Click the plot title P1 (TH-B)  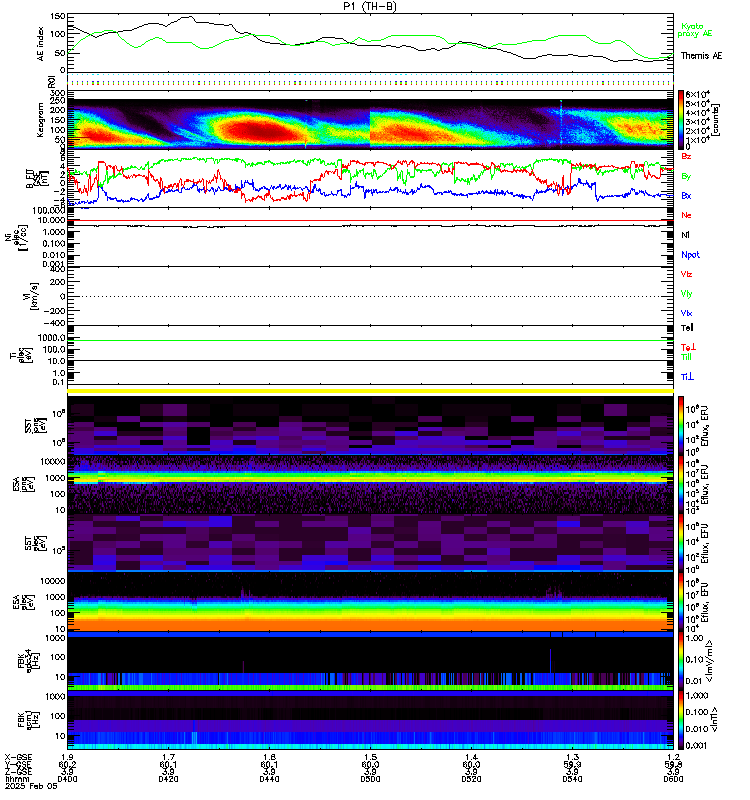click(369, 6)
